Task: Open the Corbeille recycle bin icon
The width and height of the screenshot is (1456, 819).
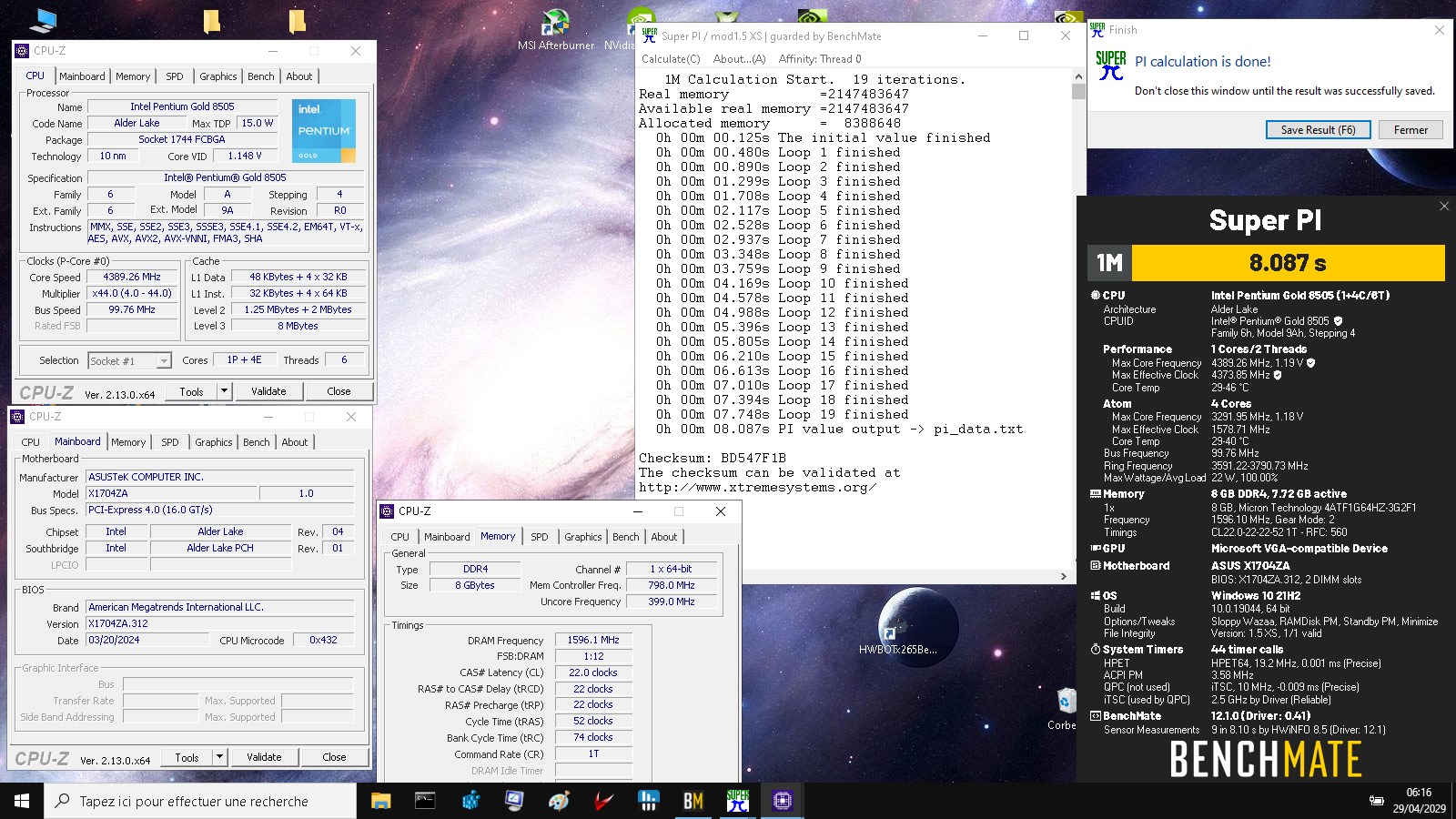Action: pyautogui.click(x=1065, y=708)
